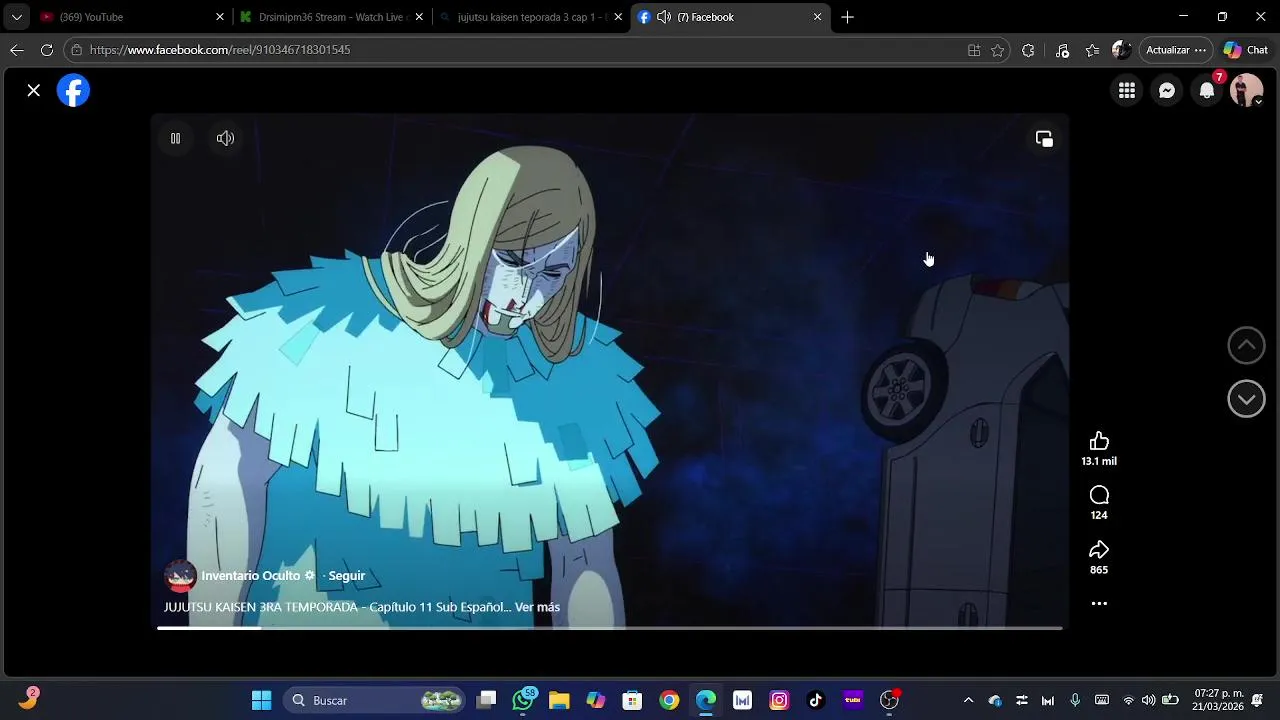
Task: Pause the reel video
Action: pos(175,139)
